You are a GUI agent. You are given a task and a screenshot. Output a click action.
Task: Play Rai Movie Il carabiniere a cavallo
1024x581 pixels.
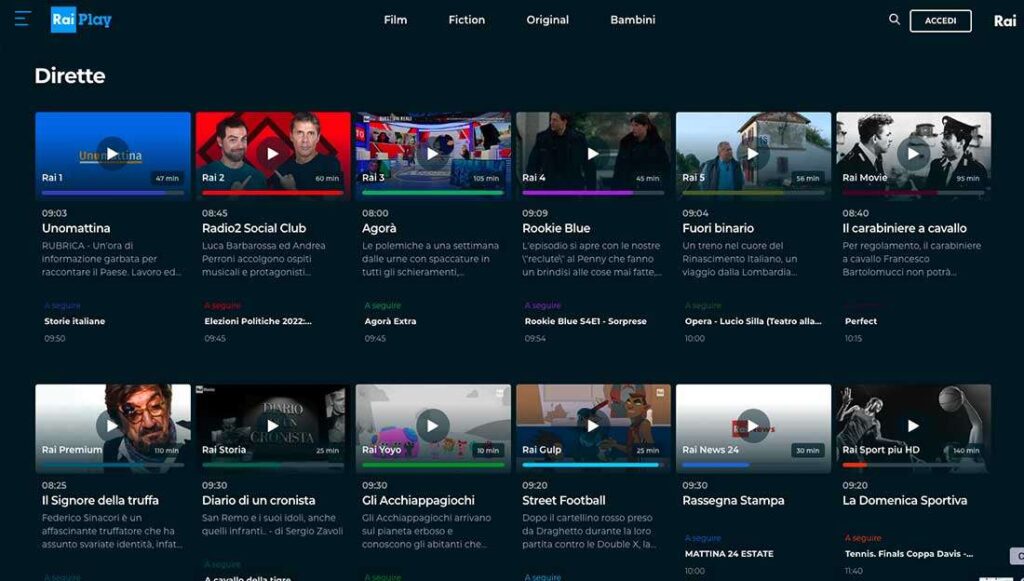click(913, 153)
